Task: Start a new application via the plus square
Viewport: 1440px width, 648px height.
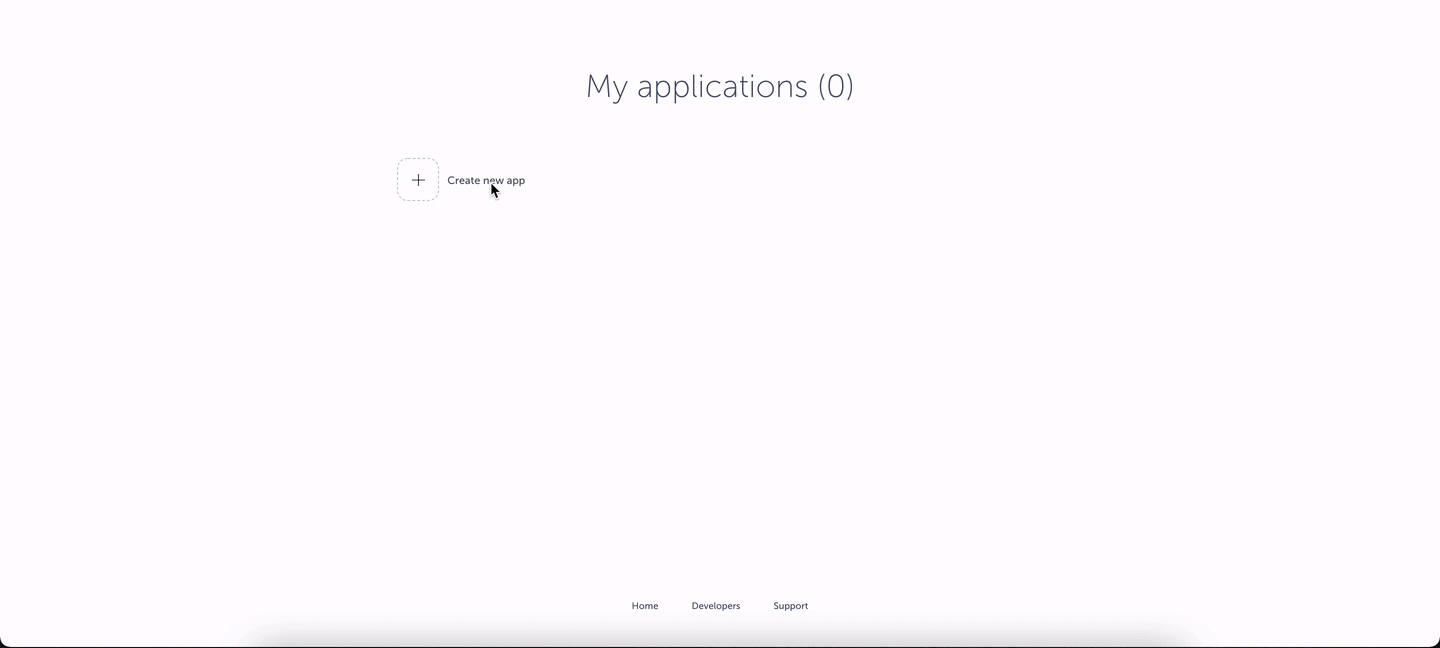Action: click(418, 180)
